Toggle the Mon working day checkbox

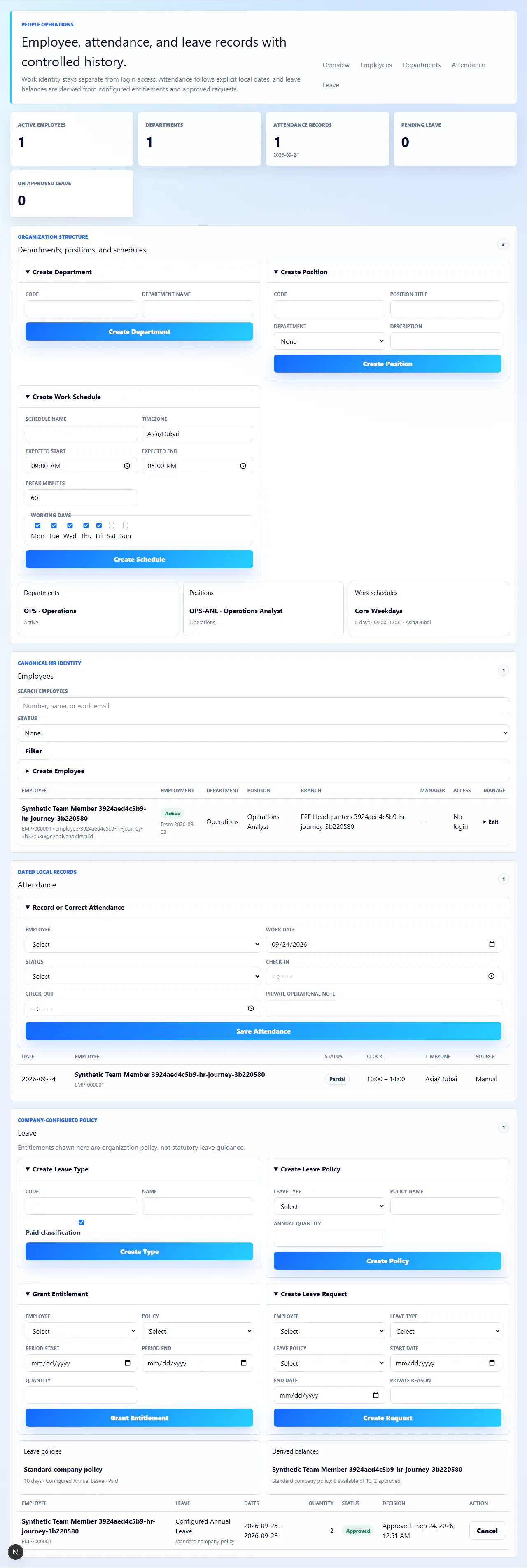tap(38, 525)
